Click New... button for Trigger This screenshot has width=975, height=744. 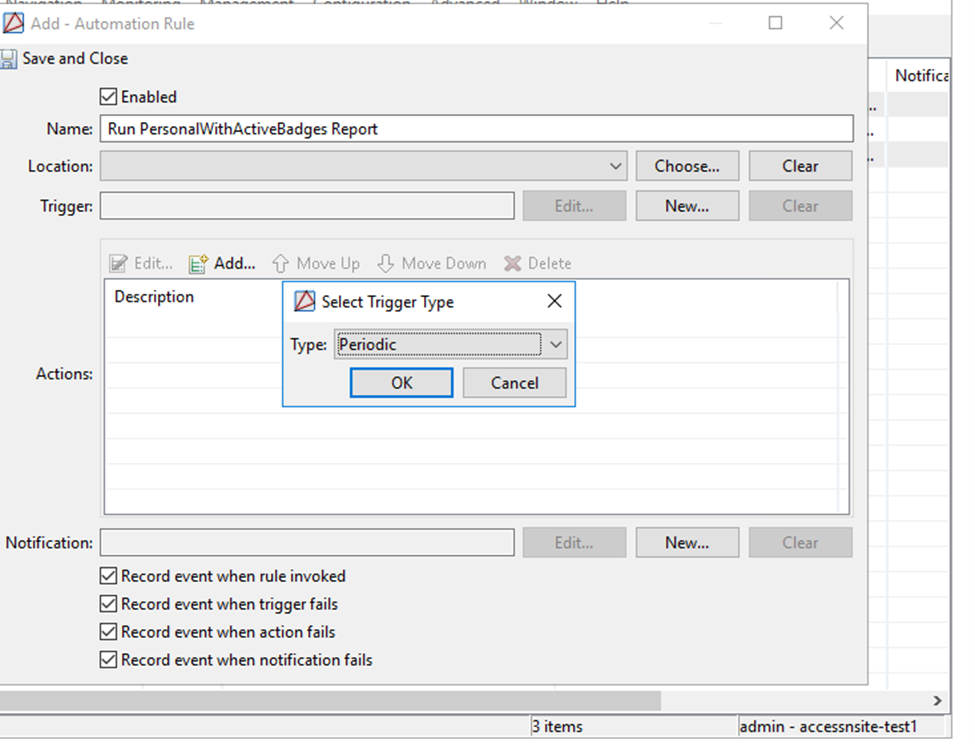(687, 206)
